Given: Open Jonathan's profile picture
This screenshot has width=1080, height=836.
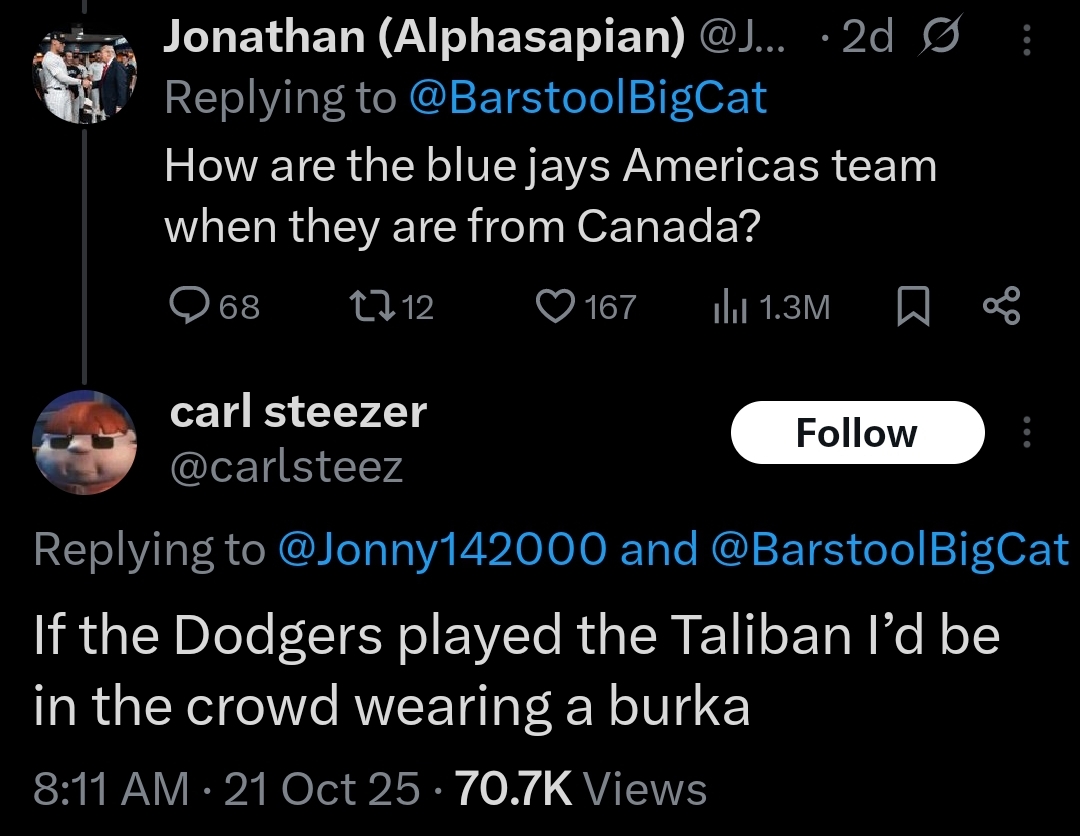Looking at the screenshot, I should (x=85, y=77).
